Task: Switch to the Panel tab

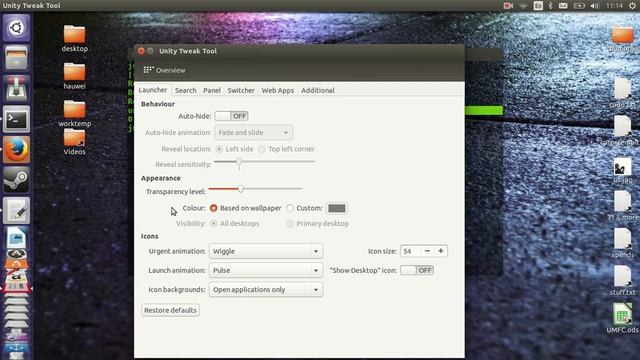Action: point(212,90)
